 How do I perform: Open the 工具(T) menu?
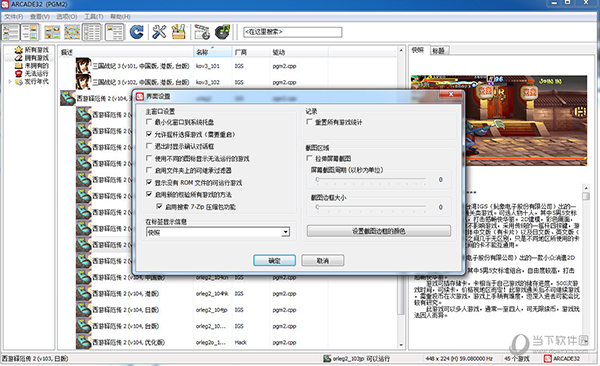[x=93, y=16]
